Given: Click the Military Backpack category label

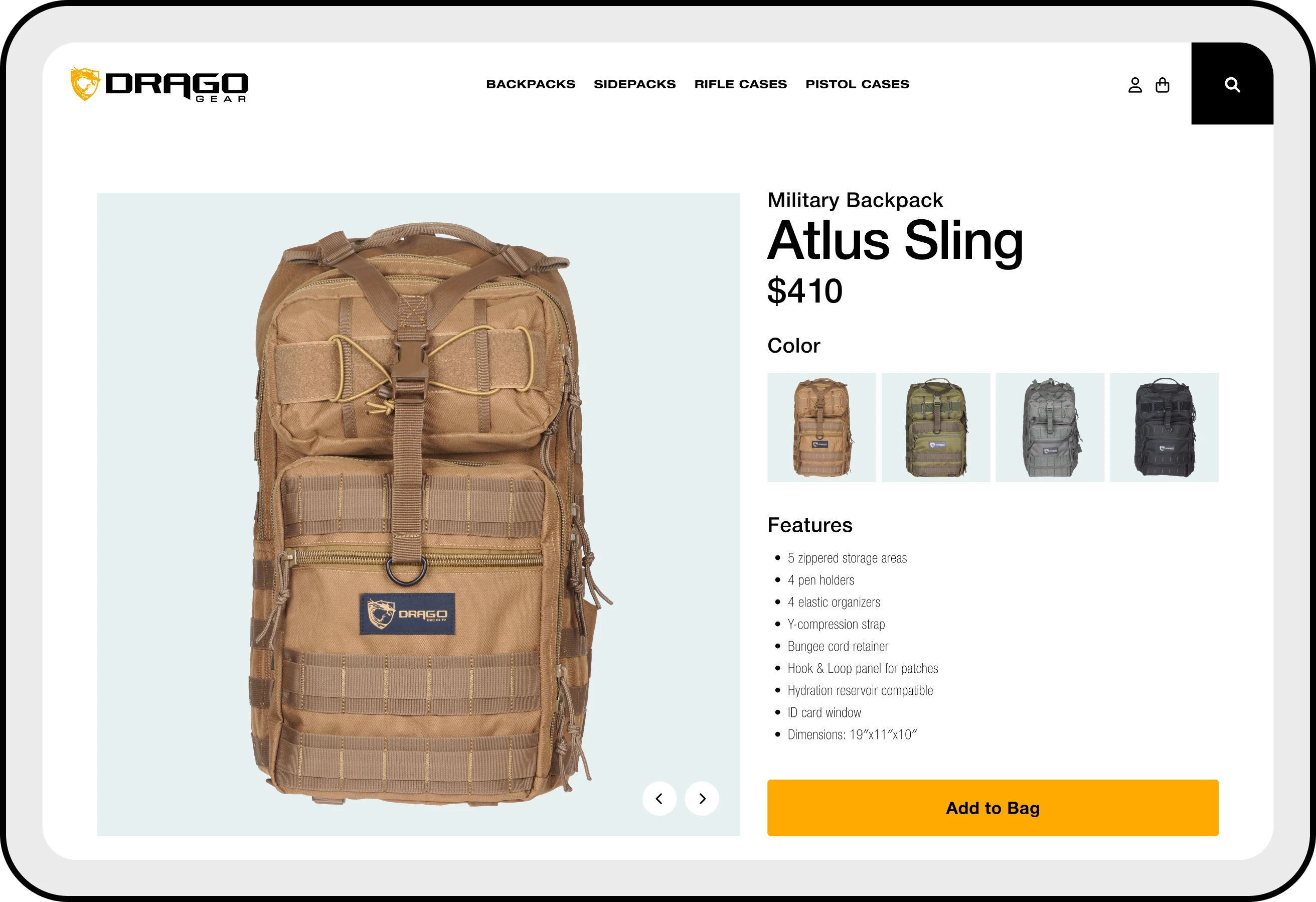Looking at the screenshot, I should 855,200.
